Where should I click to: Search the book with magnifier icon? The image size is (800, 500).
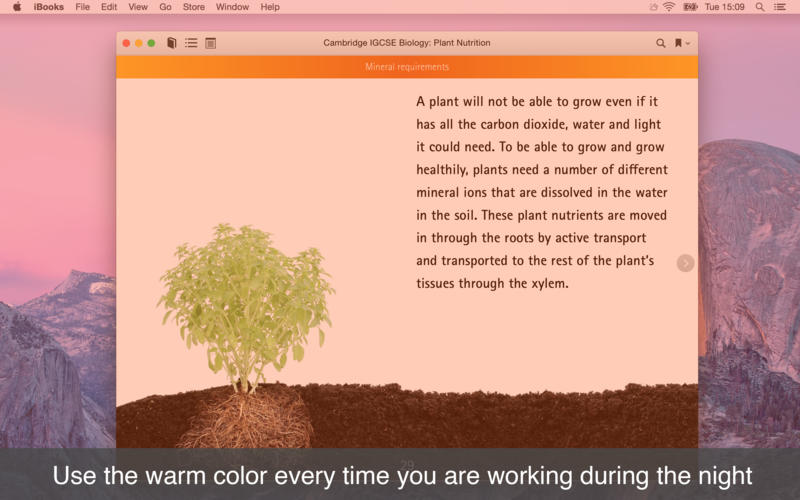(660, 43)
